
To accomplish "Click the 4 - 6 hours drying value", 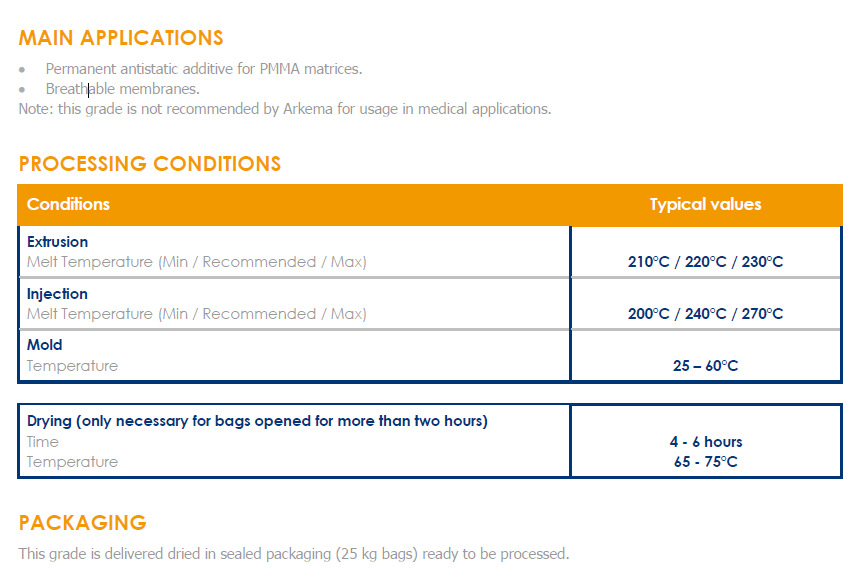I will (705, 442).
